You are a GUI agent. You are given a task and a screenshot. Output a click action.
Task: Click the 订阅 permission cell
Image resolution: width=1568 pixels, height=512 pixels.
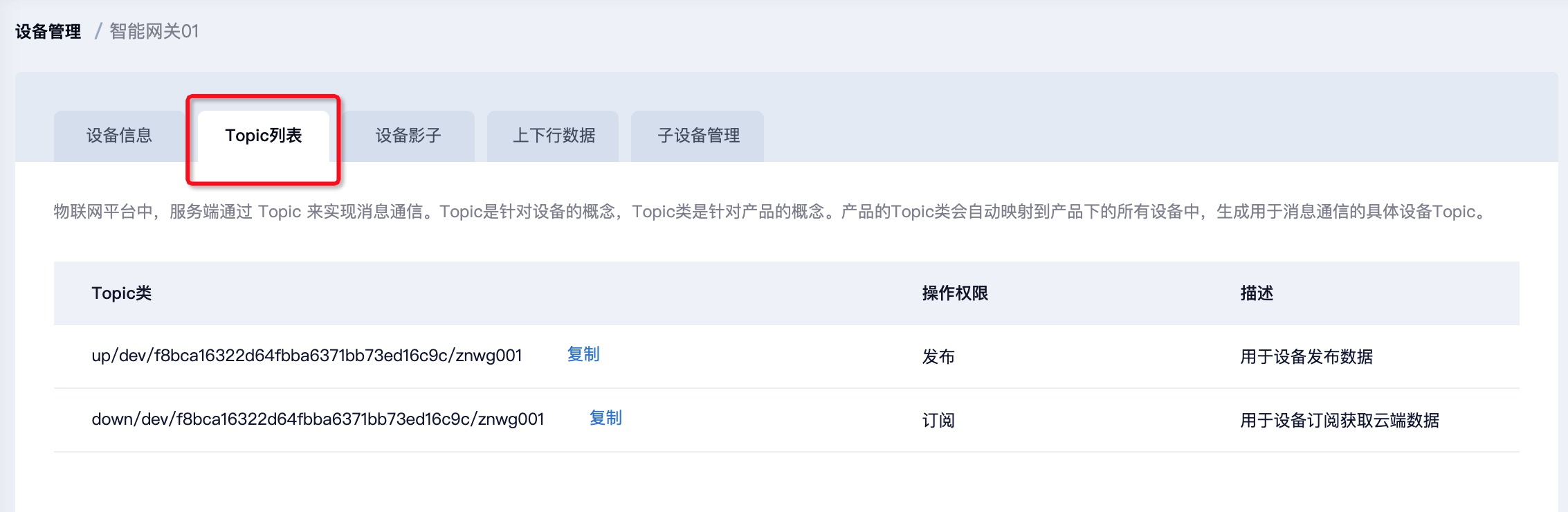938,421
